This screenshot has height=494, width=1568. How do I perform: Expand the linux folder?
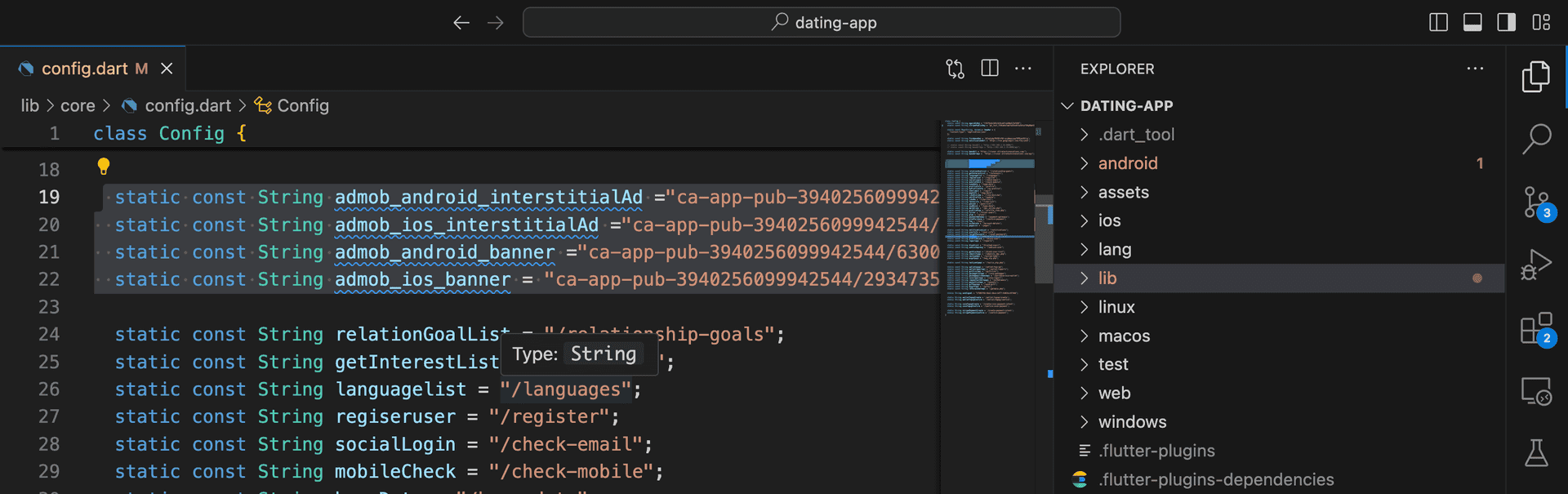pos(1279,307)
